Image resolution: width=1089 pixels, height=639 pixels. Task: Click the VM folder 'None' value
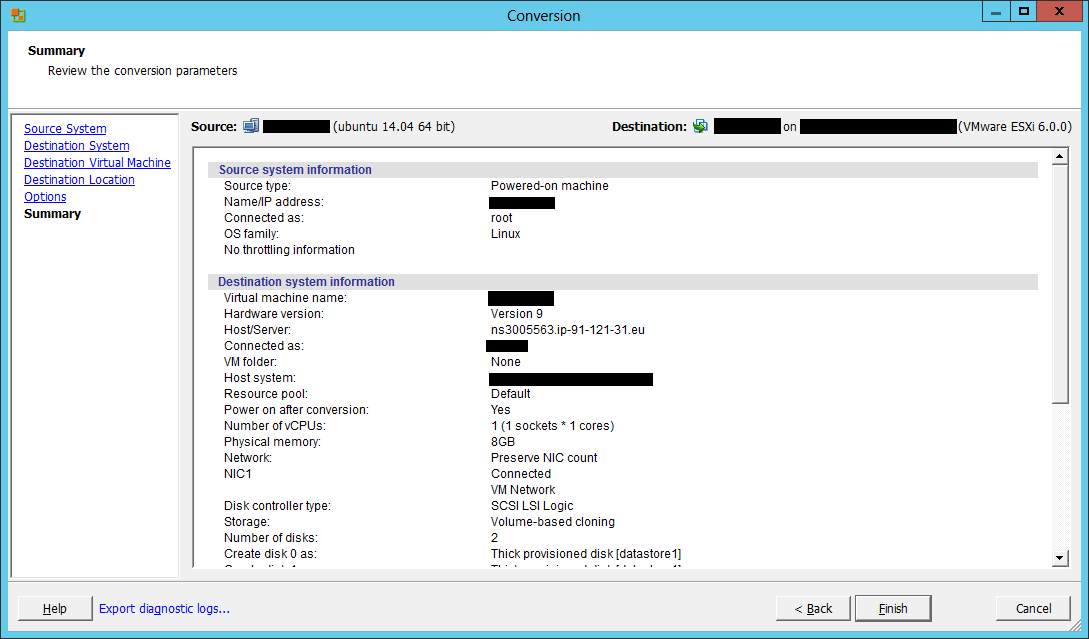pyautogui.click(x=506, y=361)
